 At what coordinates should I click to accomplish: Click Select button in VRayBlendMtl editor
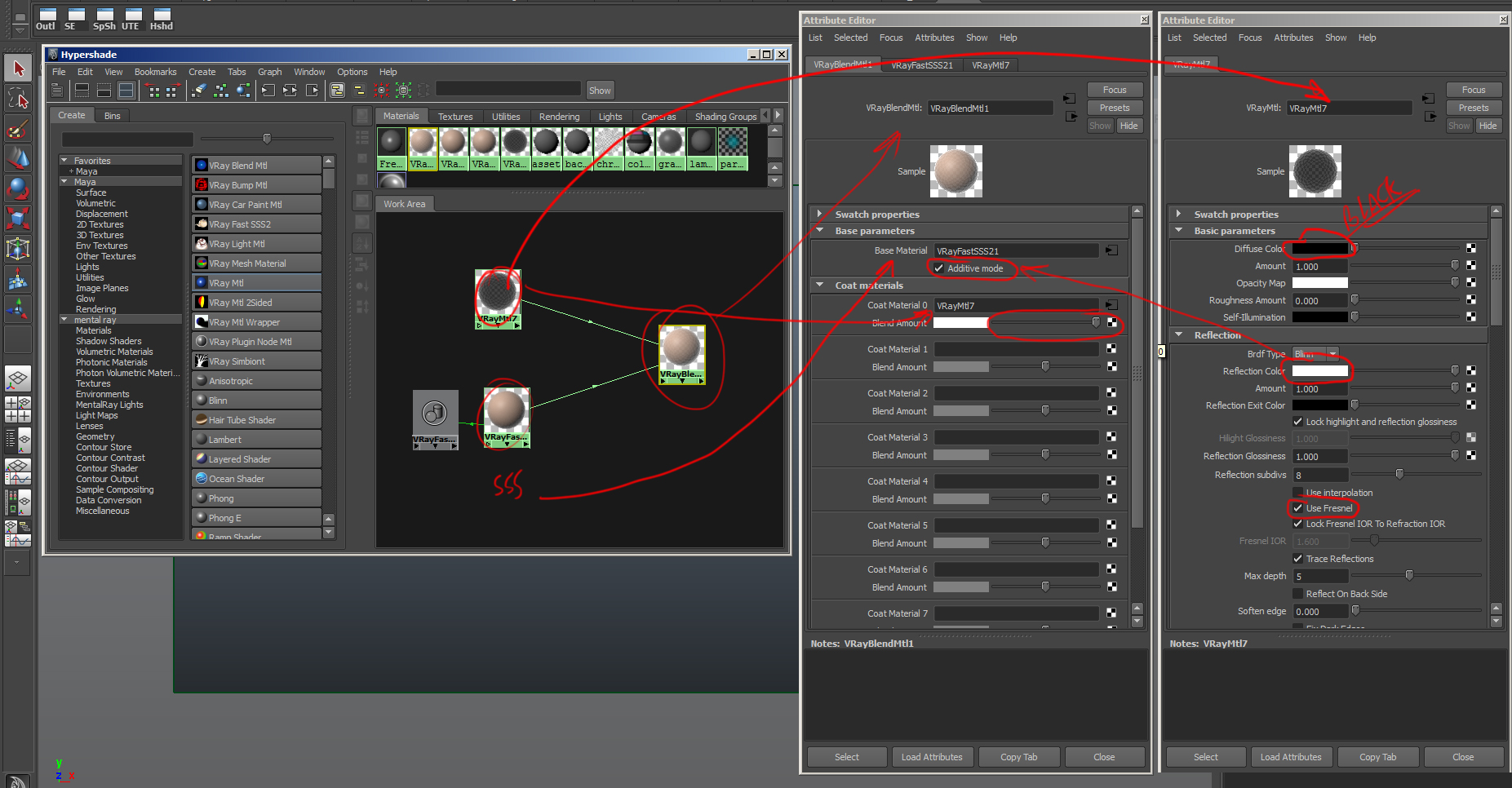(847, 757)
